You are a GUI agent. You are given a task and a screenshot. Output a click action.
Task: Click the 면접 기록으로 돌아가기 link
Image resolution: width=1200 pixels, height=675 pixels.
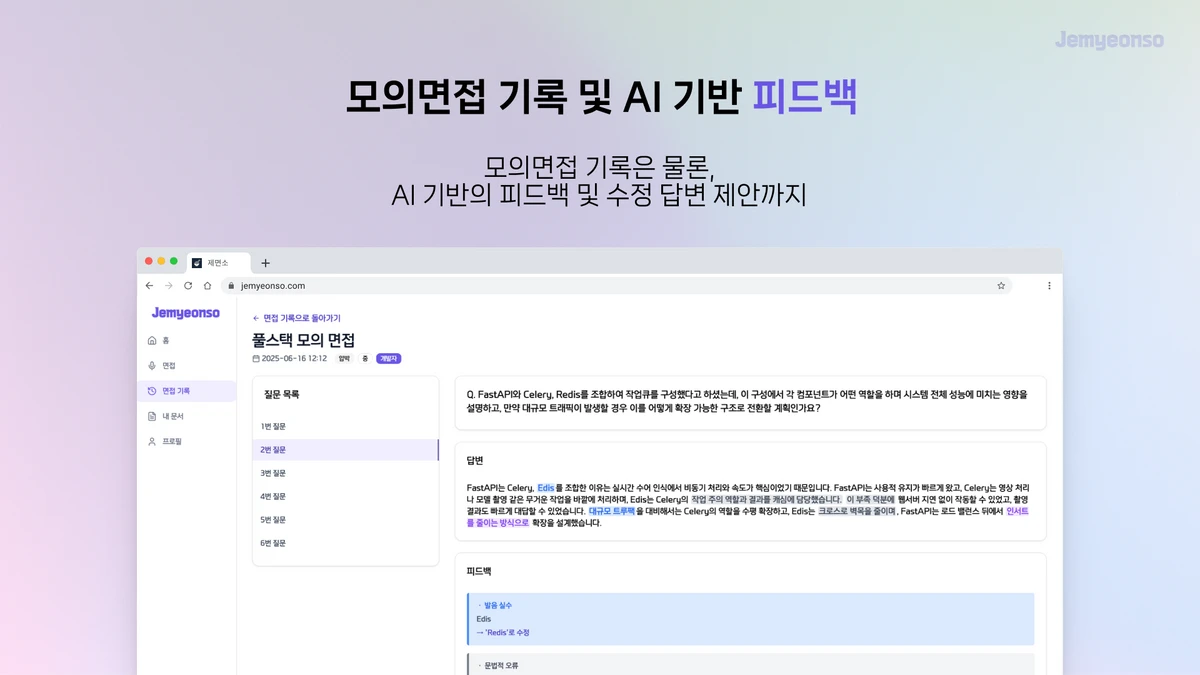296,318
